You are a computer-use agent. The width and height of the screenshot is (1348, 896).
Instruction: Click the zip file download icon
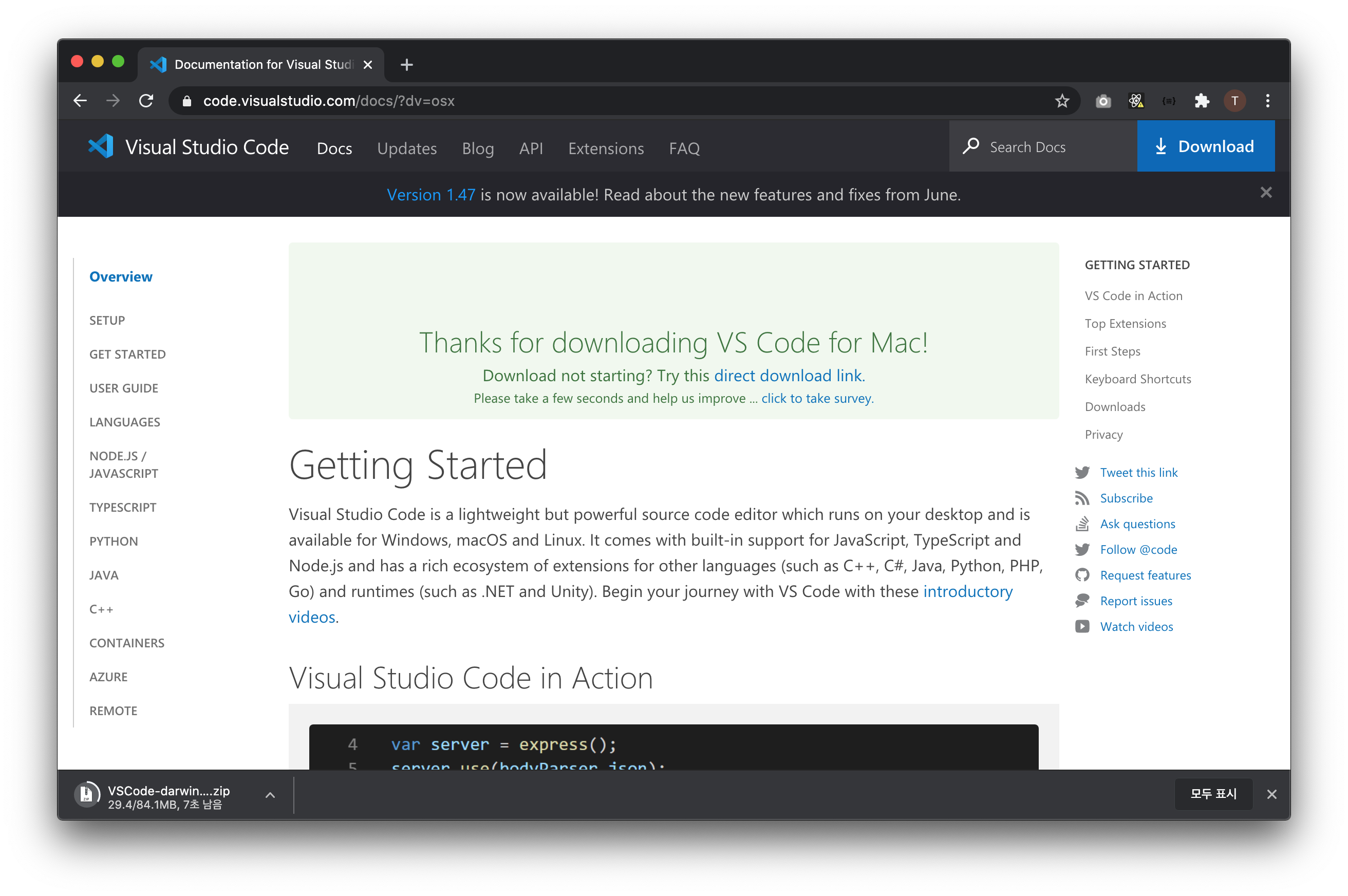(87, 794)
